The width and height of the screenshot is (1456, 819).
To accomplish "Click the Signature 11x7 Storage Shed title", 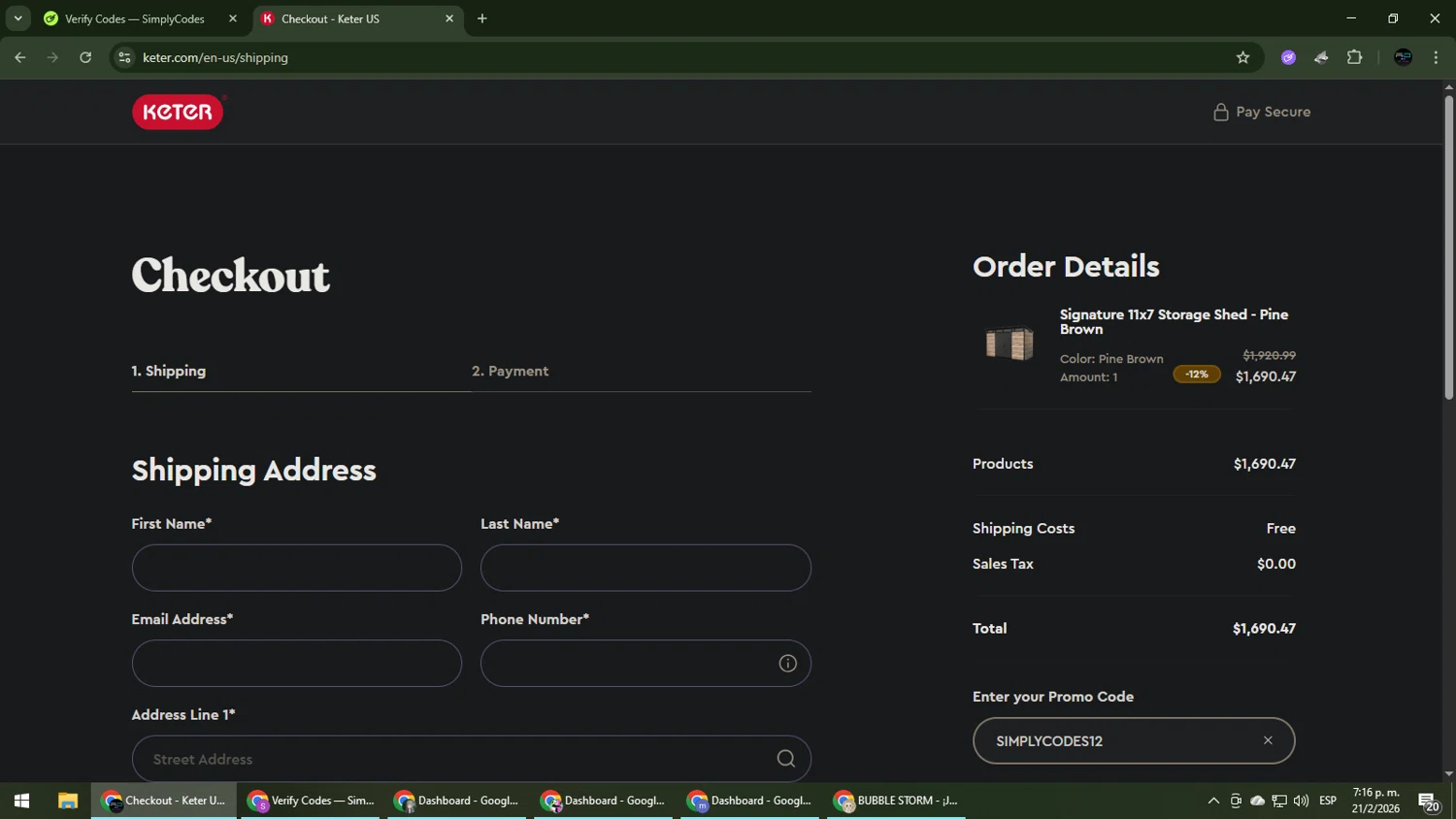I will click(x=1174, y=321).
